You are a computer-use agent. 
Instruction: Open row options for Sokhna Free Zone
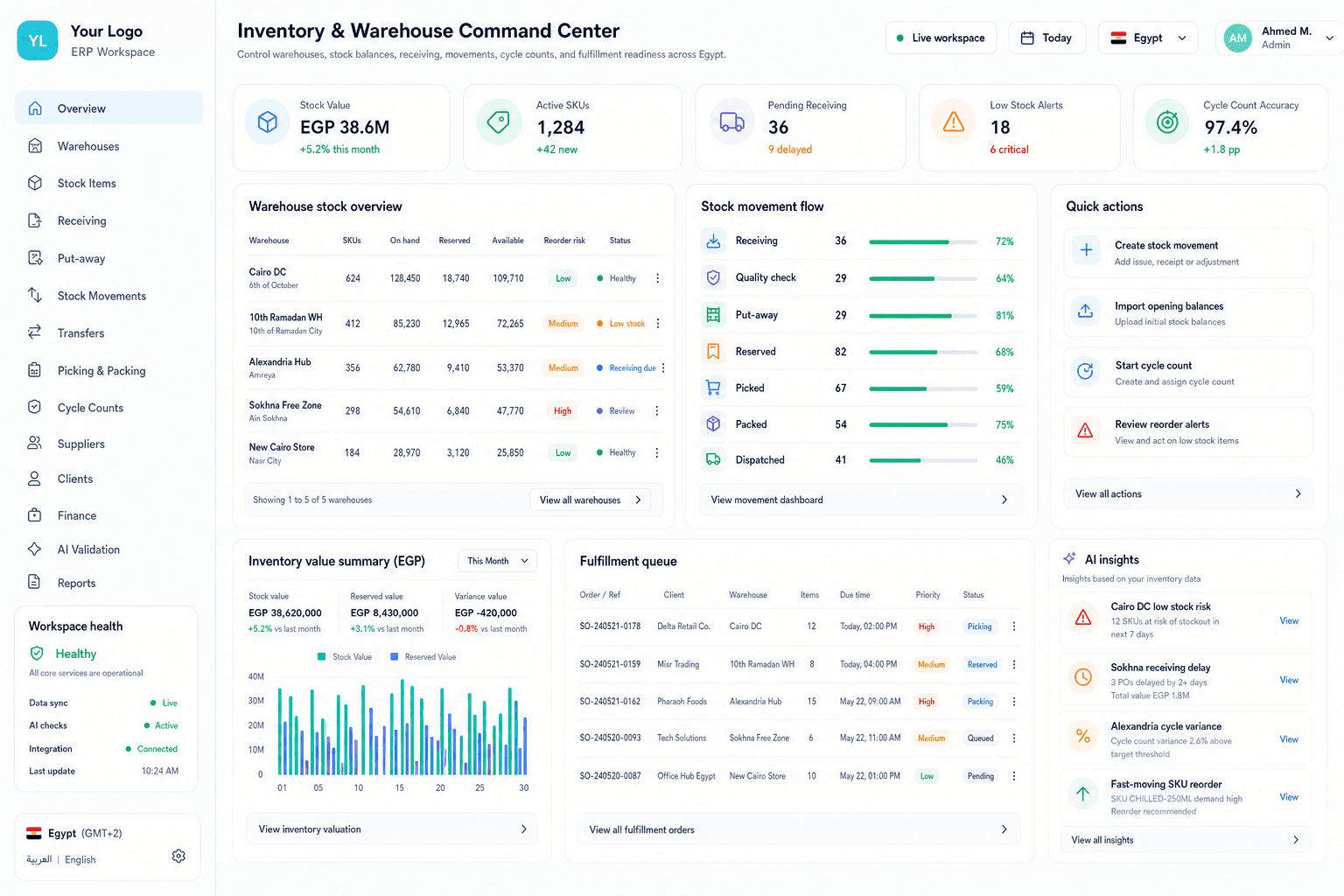[x=657, y=410]
